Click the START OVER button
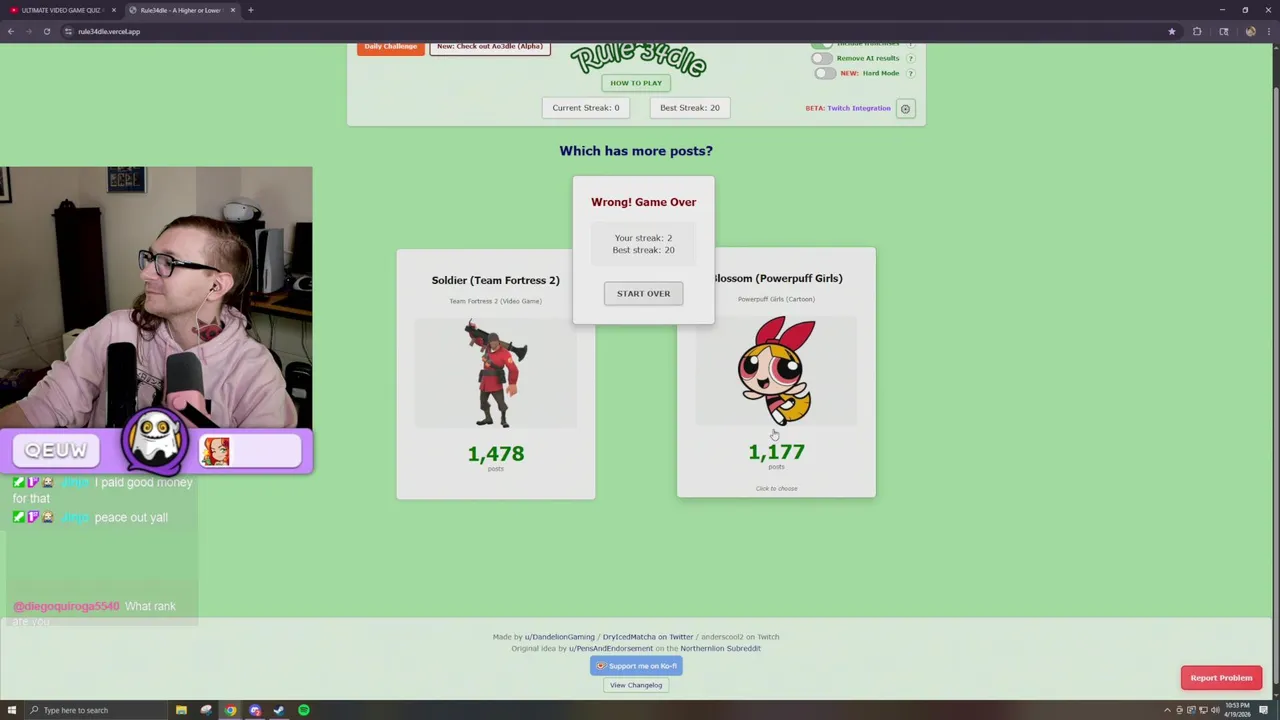This screenshot has width=1280, height=720. click(643, 293)
